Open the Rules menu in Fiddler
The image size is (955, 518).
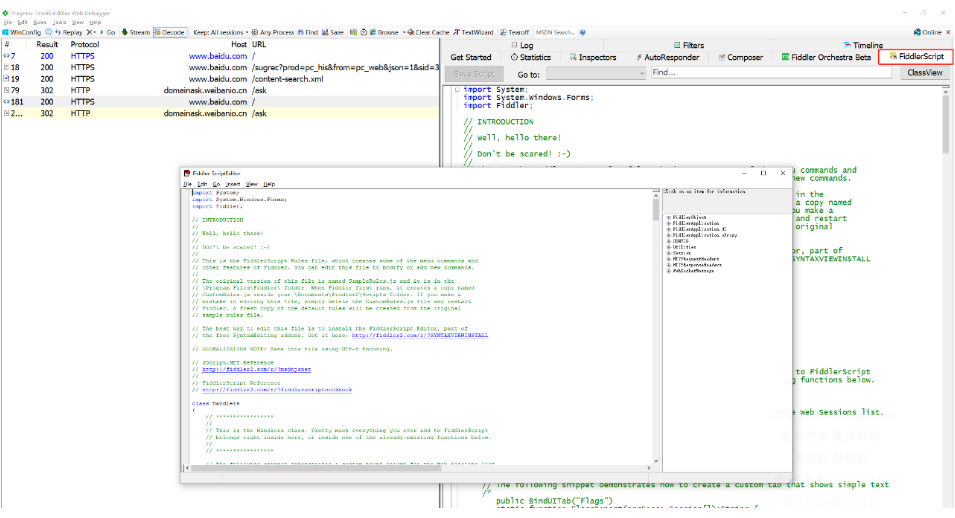40,22
